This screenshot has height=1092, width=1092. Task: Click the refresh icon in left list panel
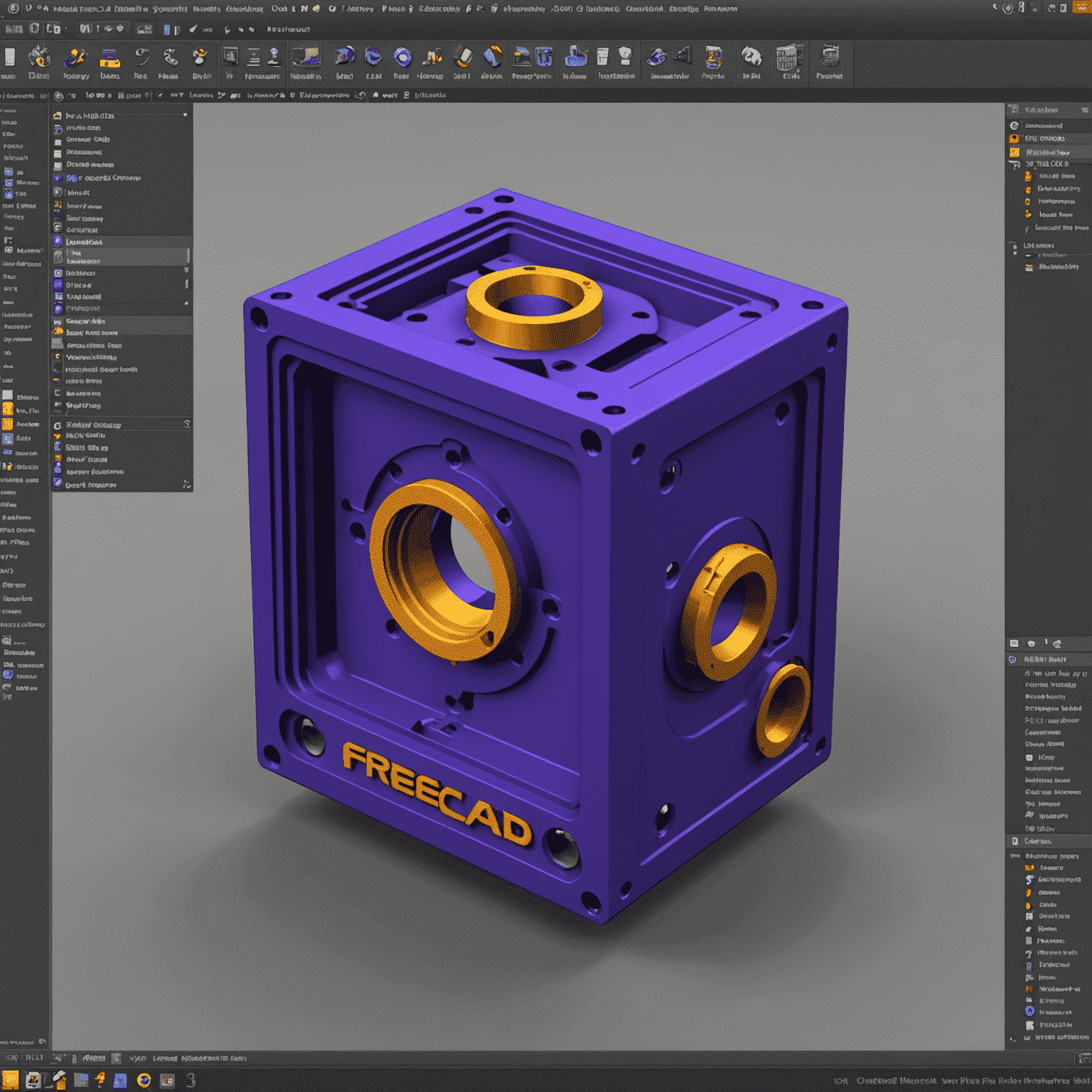coord(187,424)
